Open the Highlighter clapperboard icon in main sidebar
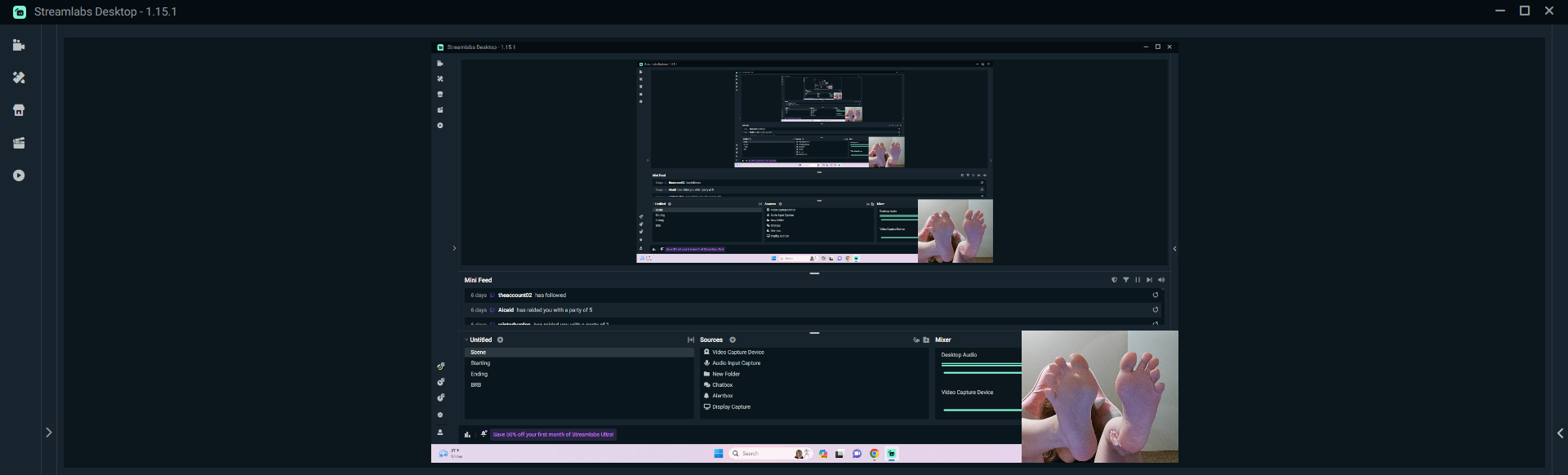The width and height of the screenshot is (1568, 475). tap(19, 143)
